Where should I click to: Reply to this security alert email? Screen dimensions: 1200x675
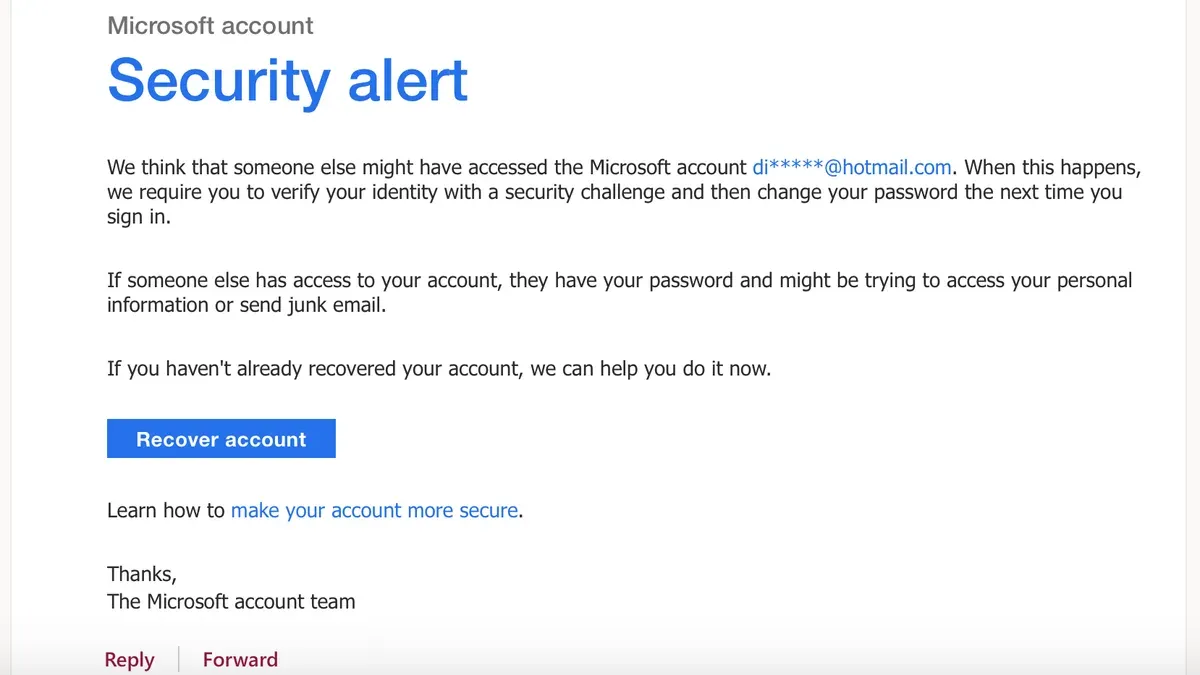tap(130, 659)
